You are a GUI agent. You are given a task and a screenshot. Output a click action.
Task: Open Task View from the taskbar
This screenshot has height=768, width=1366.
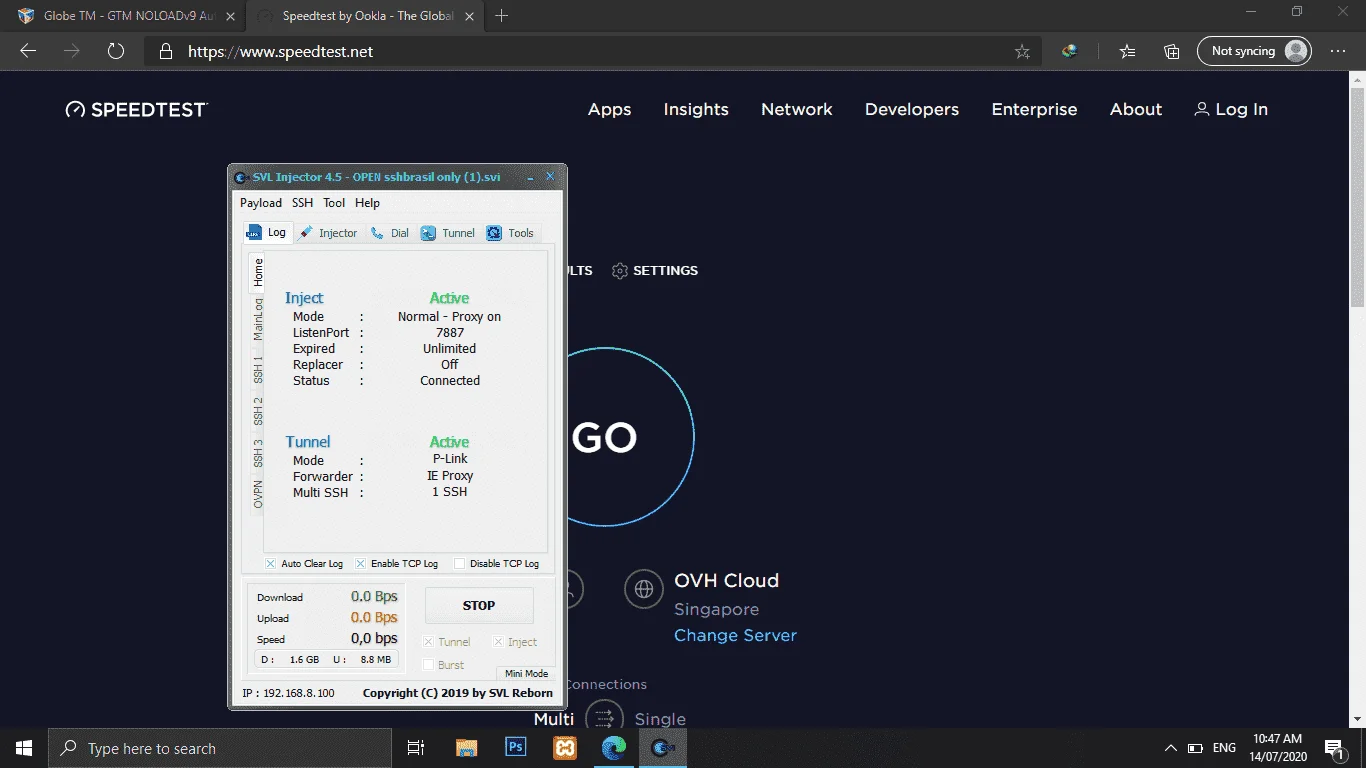pyautogui.click(x=416, y=748)
